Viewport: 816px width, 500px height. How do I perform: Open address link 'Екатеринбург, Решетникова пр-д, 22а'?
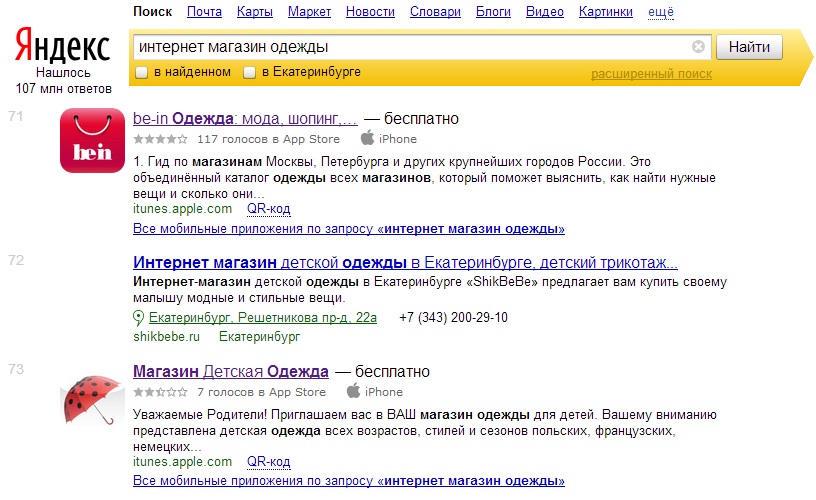tap(263, 317)
